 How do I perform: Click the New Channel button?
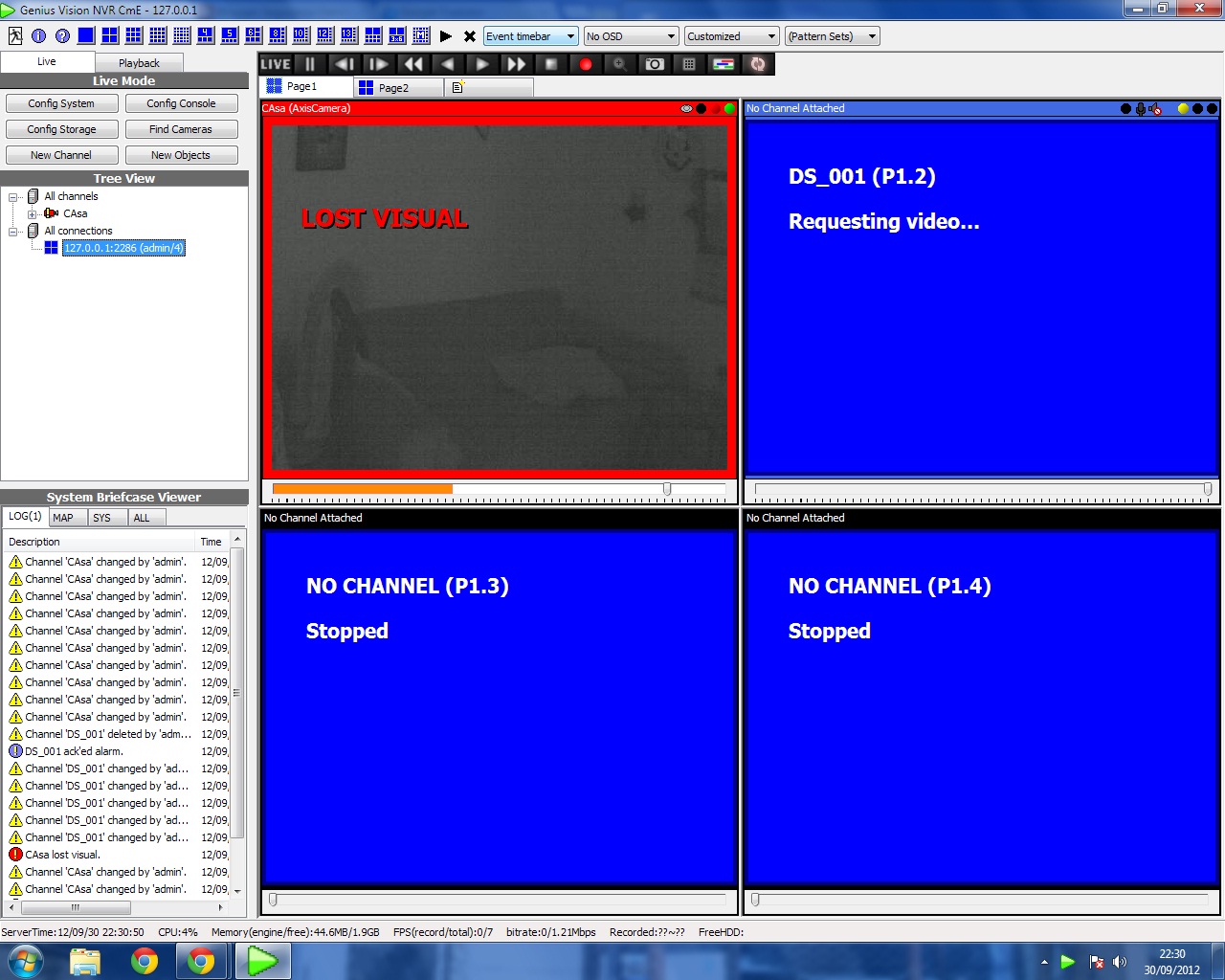click(61, 154)
